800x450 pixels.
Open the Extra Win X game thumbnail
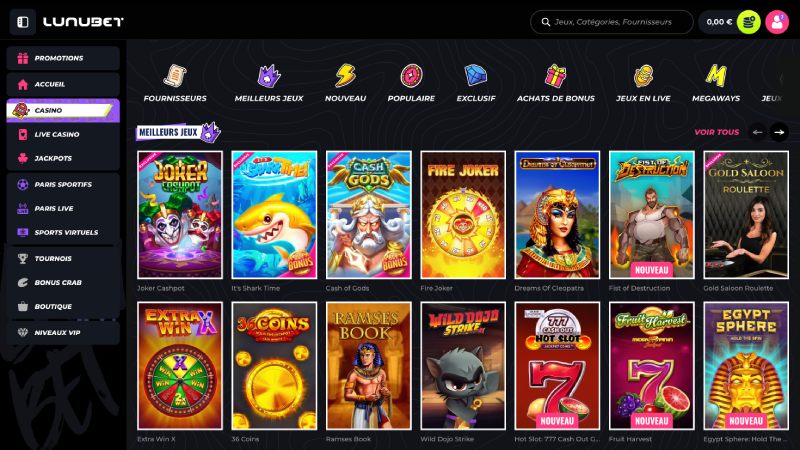tap(180, 365)
